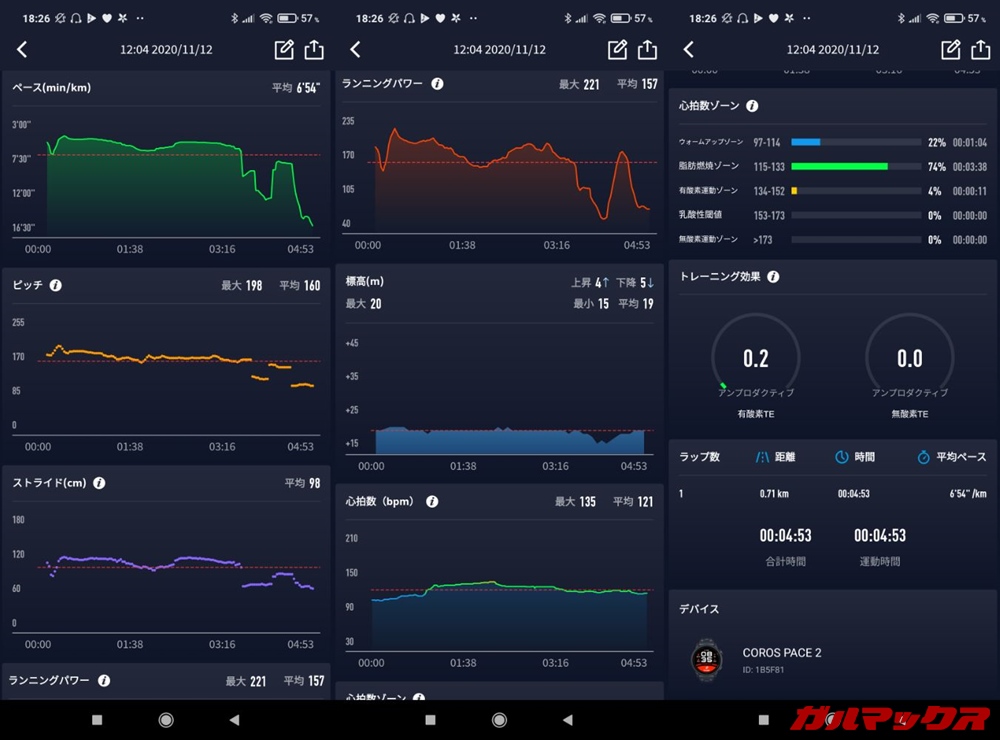This screenshot has width=1000, height=740.
Task: Show info for ピッチ cadence chart
Action: coord(56,285)
